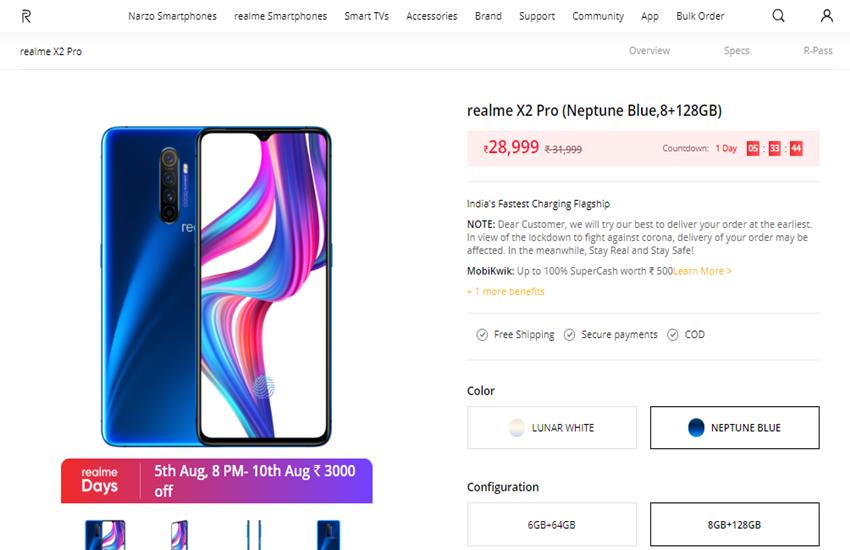This screenshot has height=550, width=850.
Task: Switch to the Overview tab
Action: coord(649,50)
